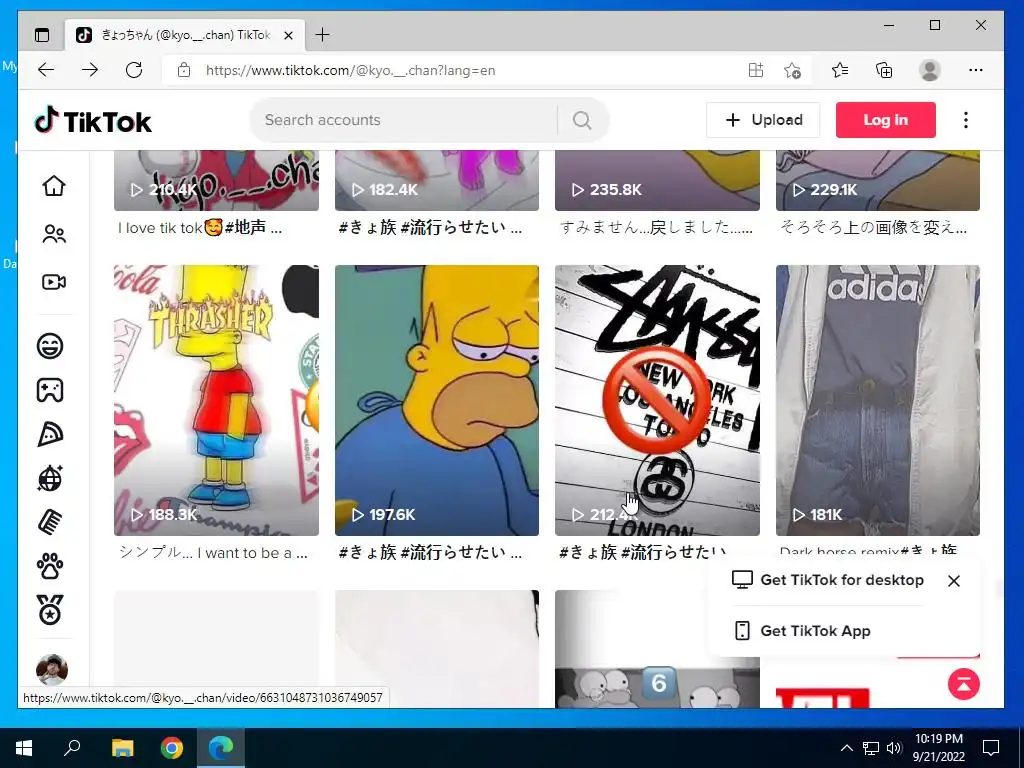Image resolution: width=1024 pixels, height=768 pixels.
Task: Open the adidas shirt video thumbnail
Action: (x=878, y=400)
